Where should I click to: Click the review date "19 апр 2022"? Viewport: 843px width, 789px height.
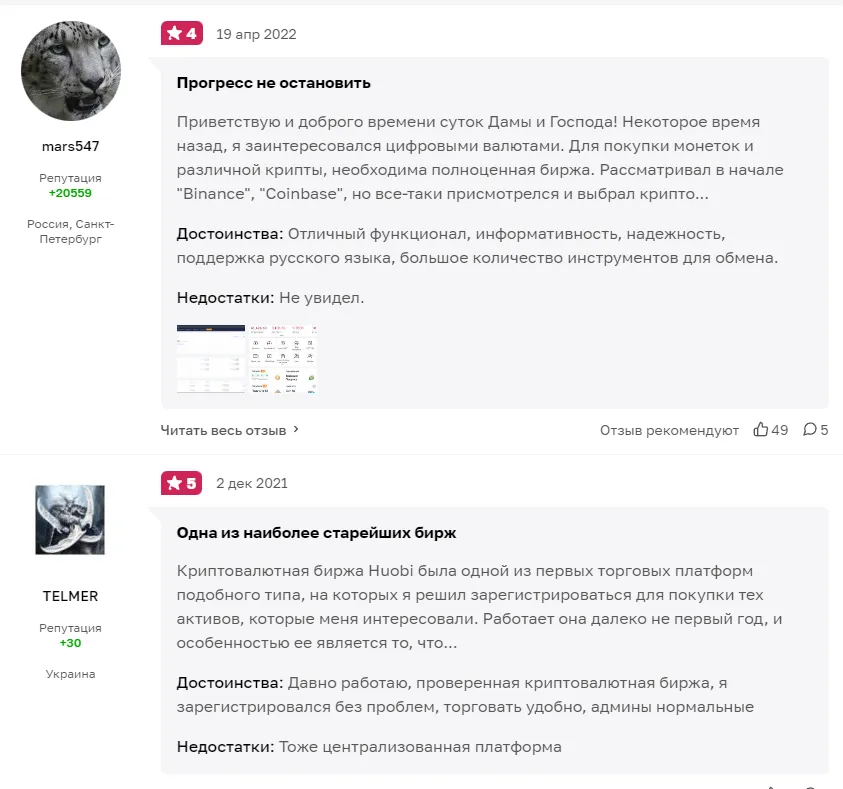256,34
